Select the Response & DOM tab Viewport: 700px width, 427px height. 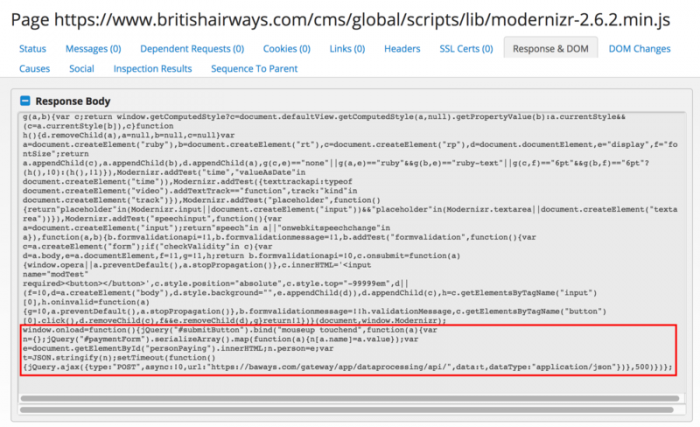click(x=550, y=48)
